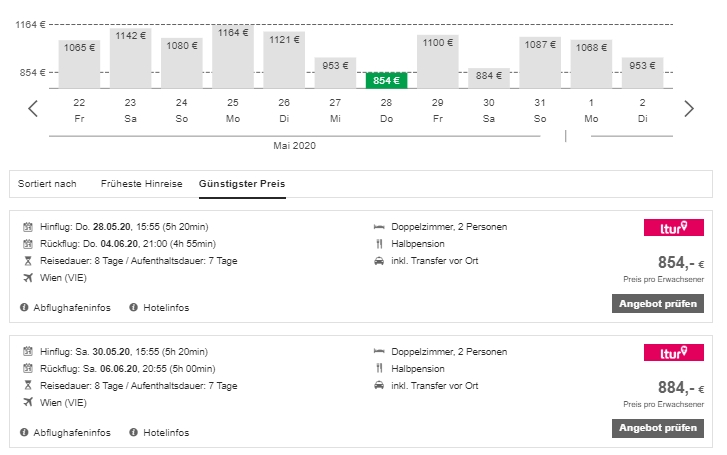Select the 1068 € bar on Monday 1
Image resolution: width=727 pixels, height=455 pixels.
tap(590, 64)
